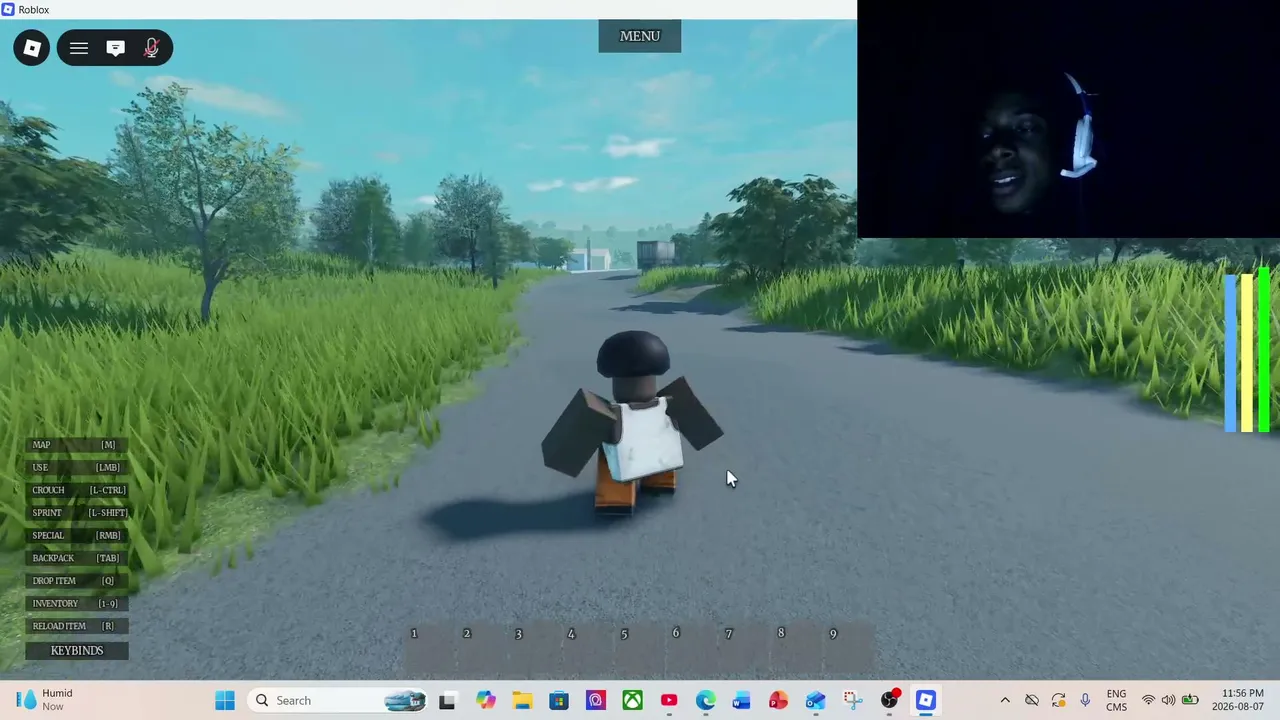Screen dimensions: 1280x720
Task: Open the volume control in system tray
Action: [1168, 700]
